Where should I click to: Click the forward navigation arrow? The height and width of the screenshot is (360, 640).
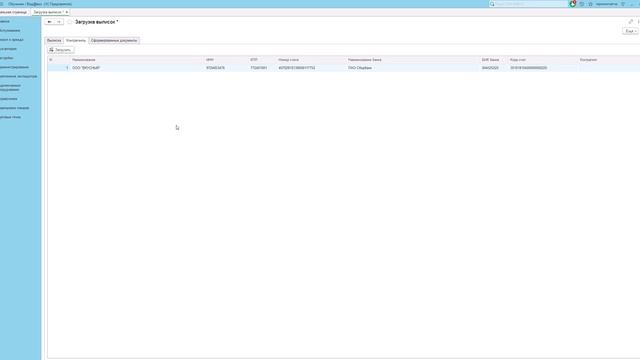[x=59, y=22]
